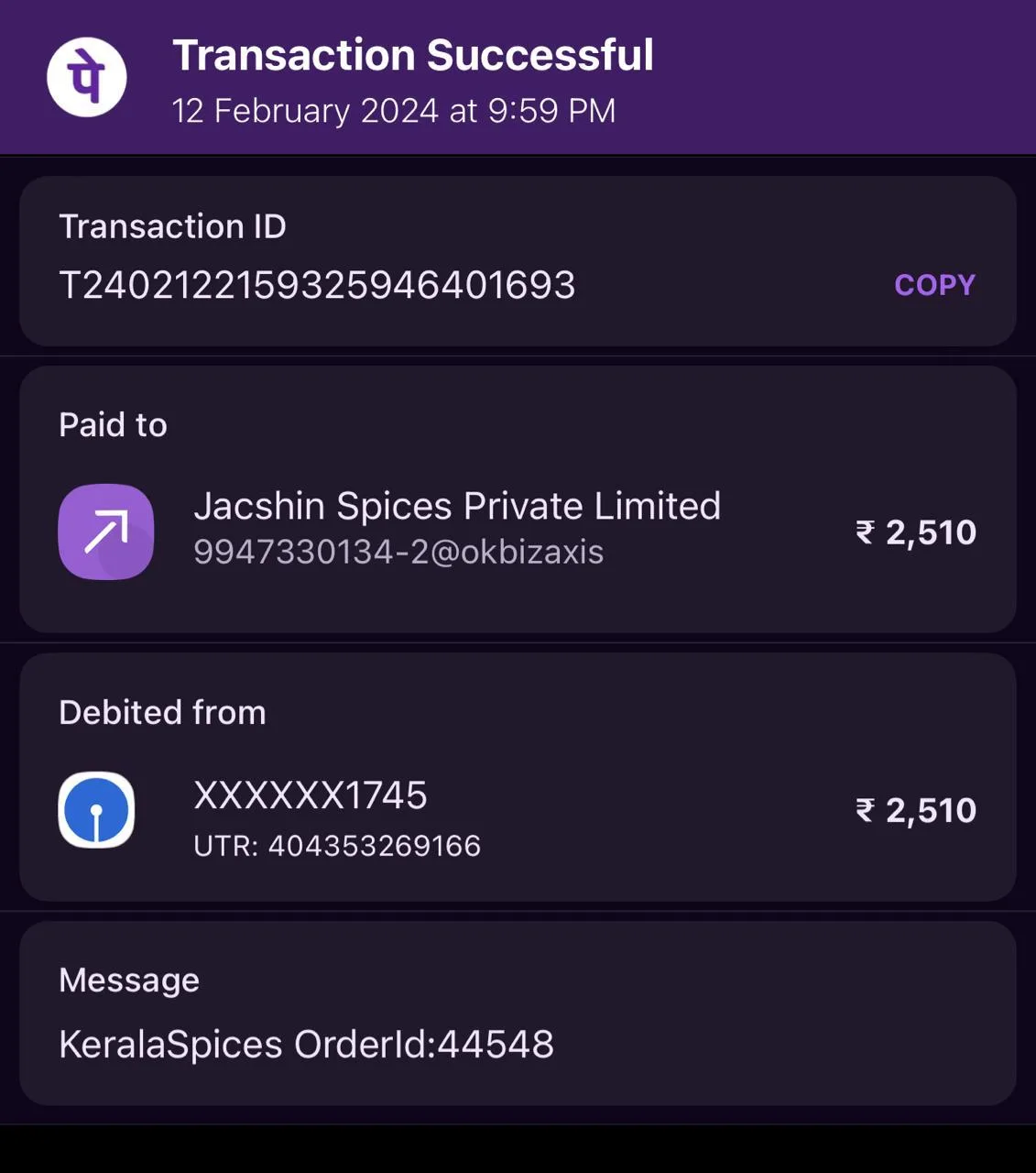The height and width of the screenshot is (1173, 1036).
Task: Copy the transaction ID
Action: click(934, 285)
